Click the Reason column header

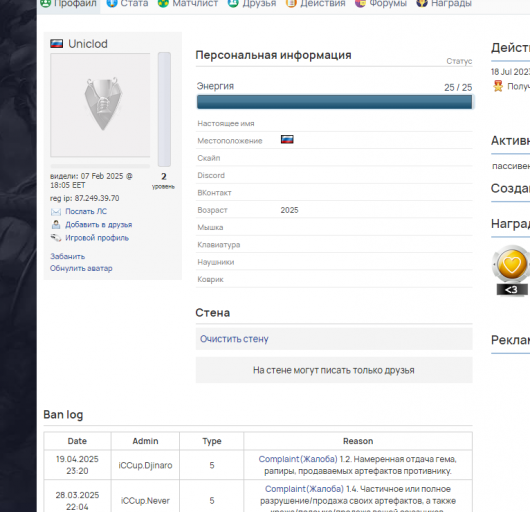click(358, 441)
